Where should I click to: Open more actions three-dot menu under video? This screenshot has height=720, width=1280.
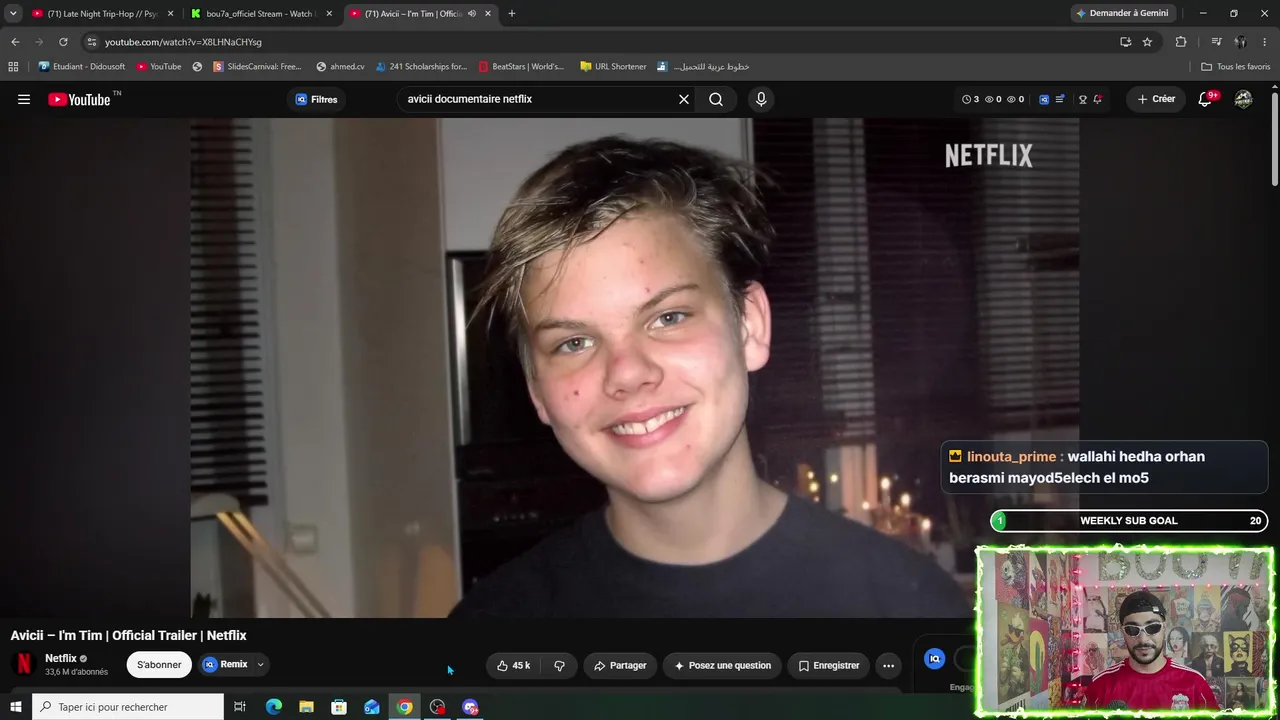[x=888, y=665]
